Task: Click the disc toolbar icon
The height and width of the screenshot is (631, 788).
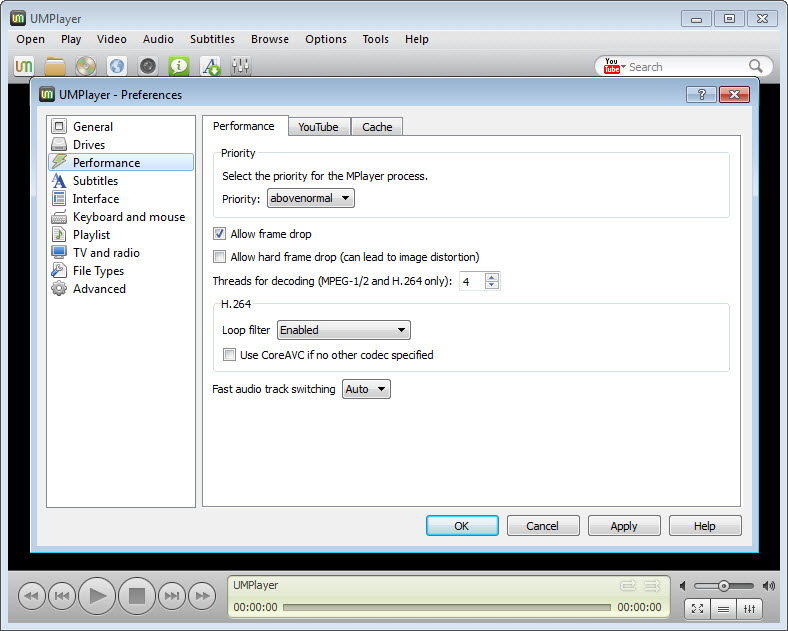Action: tap(86, 66)
